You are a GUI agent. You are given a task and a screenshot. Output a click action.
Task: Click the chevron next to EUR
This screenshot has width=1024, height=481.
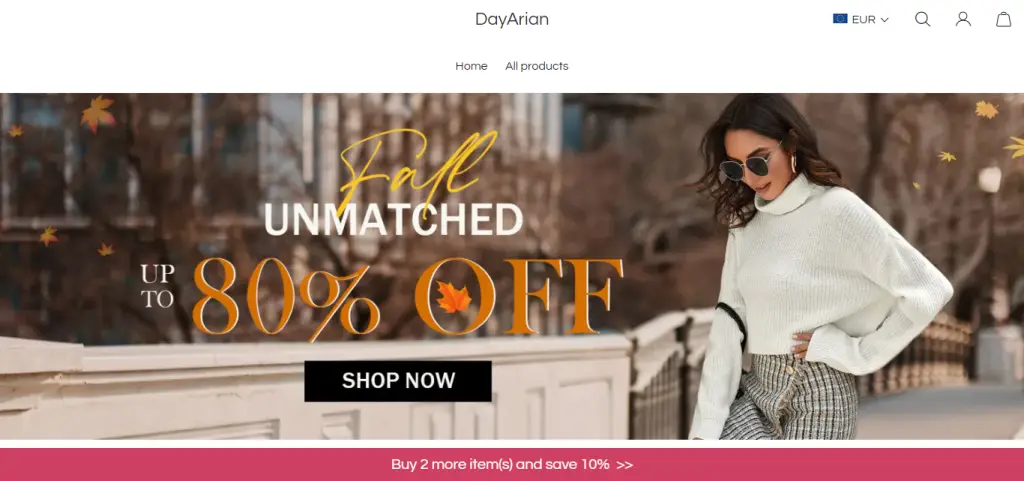pyautogui.click(x=884, y=20)
